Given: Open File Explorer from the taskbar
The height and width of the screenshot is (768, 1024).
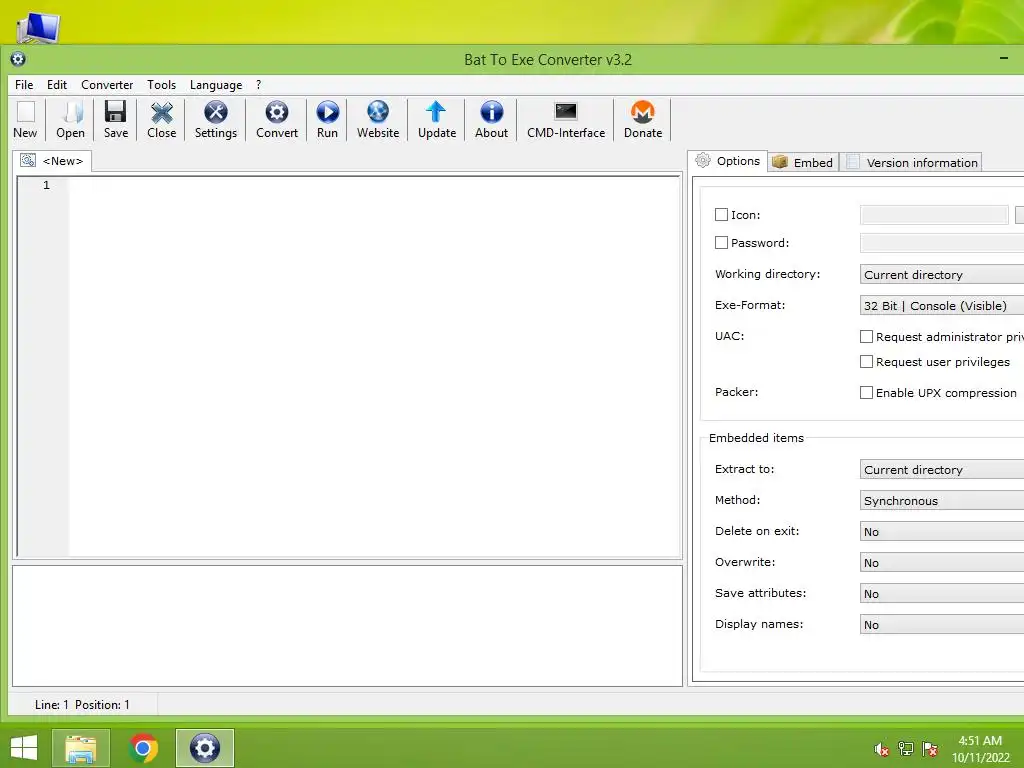Looking at the screenshot, I should (81, 748).
